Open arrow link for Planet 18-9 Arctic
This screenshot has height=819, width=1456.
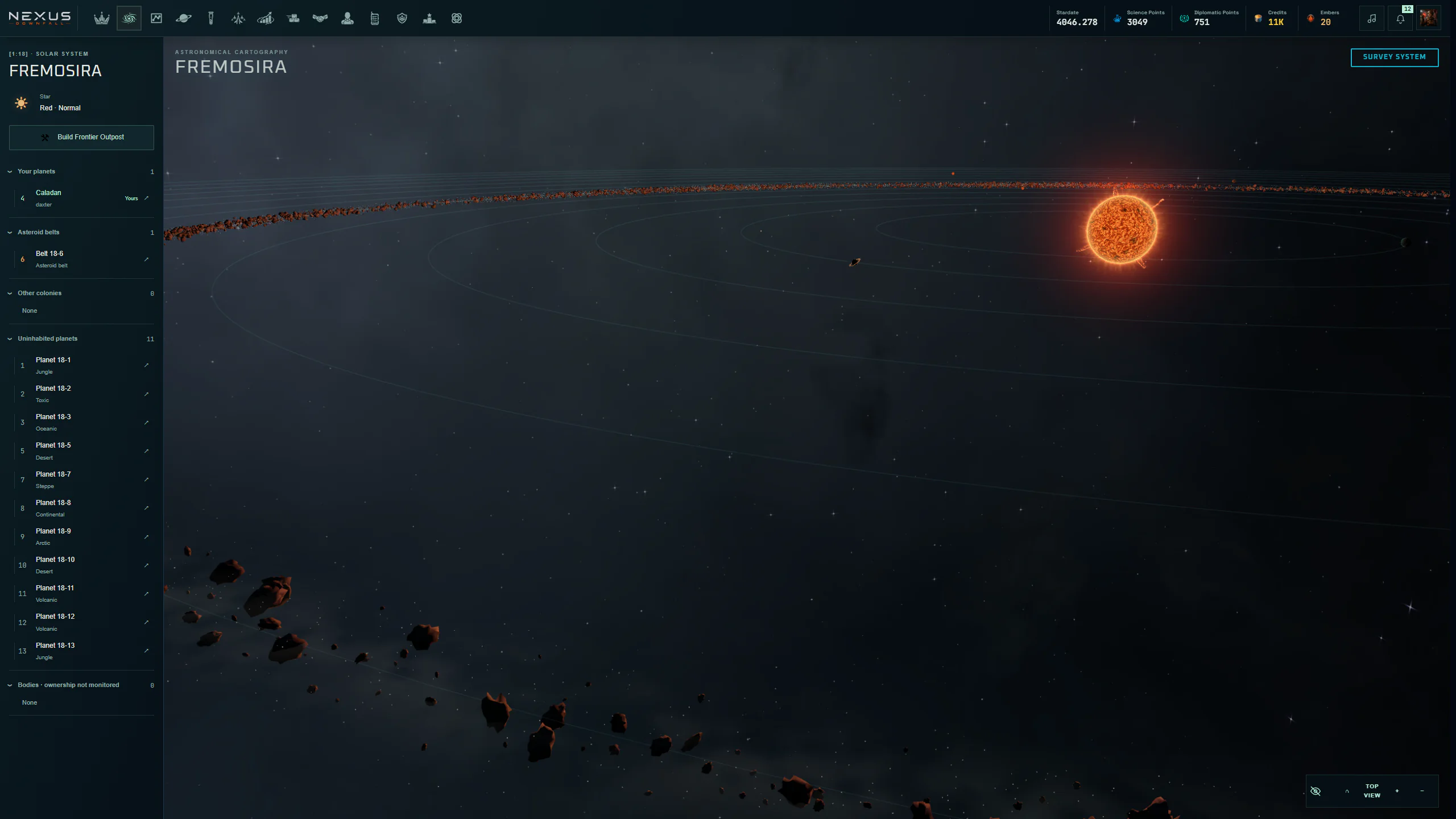point(147,537)
